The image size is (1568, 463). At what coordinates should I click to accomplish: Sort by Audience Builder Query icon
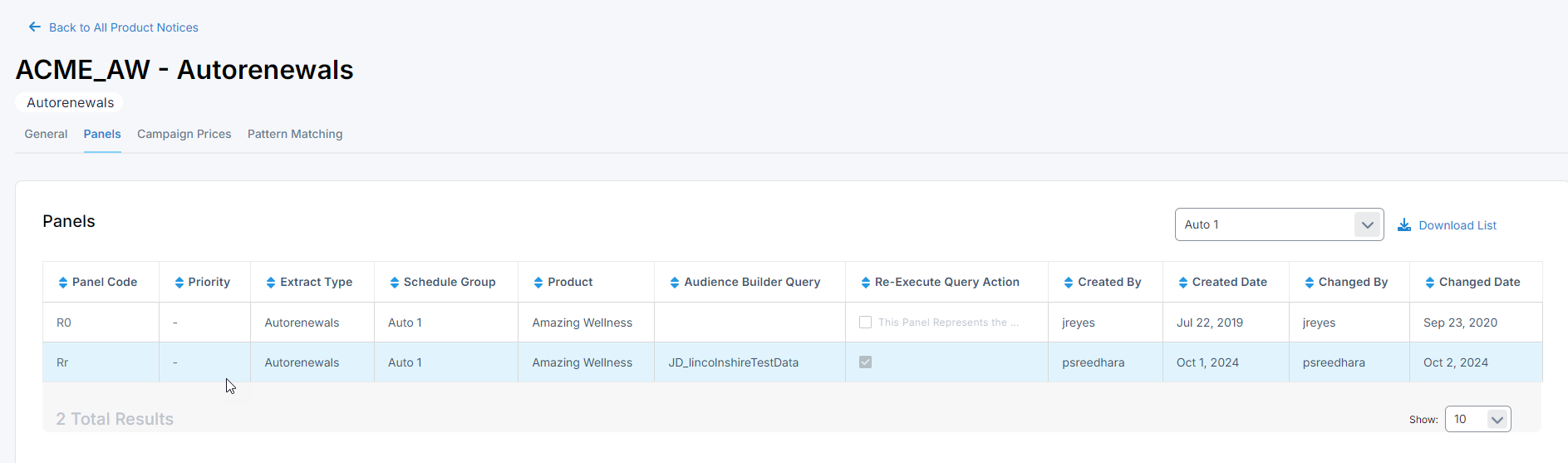674,283
